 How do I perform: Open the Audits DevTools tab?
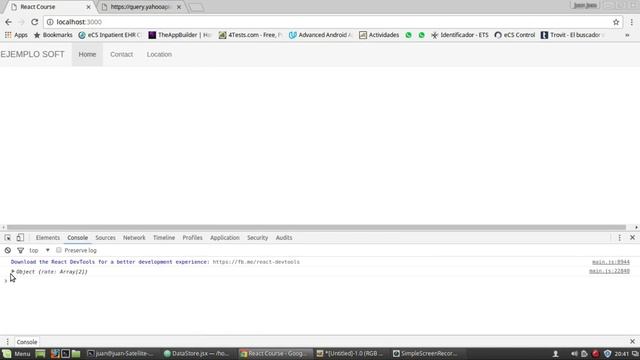(x=284, y=238)
